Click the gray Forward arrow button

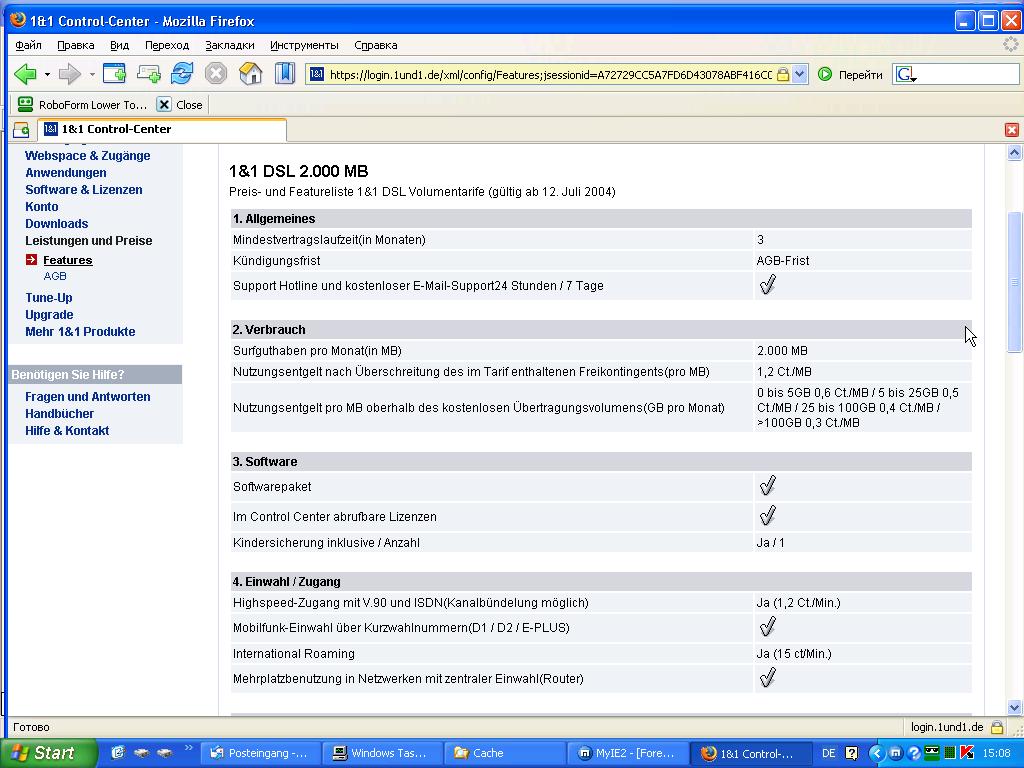coord(69,74)
